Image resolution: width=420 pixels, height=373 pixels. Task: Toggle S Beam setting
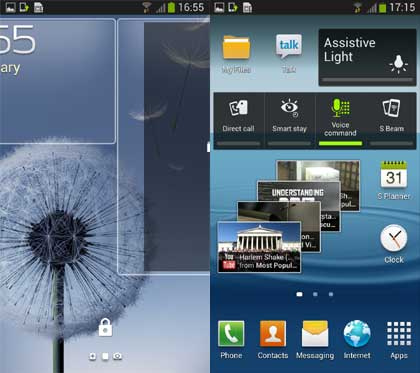(x=392, y=121)
